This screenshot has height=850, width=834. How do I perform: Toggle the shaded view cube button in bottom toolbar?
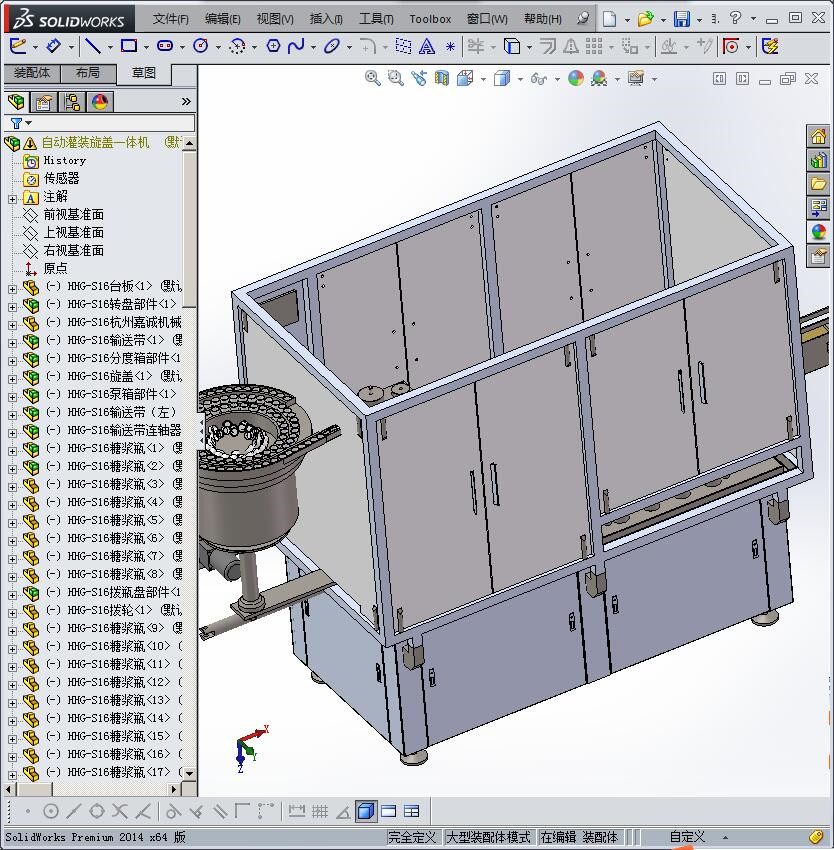pyautogui.click(x=365, y=811)
